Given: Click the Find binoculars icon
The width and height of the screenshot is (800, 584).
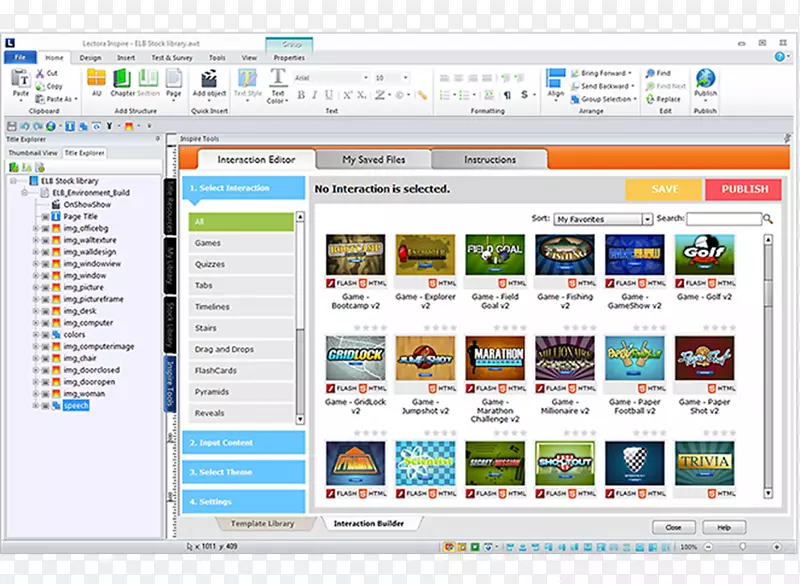Looking at the screenshot, I should tap(650, 73).
